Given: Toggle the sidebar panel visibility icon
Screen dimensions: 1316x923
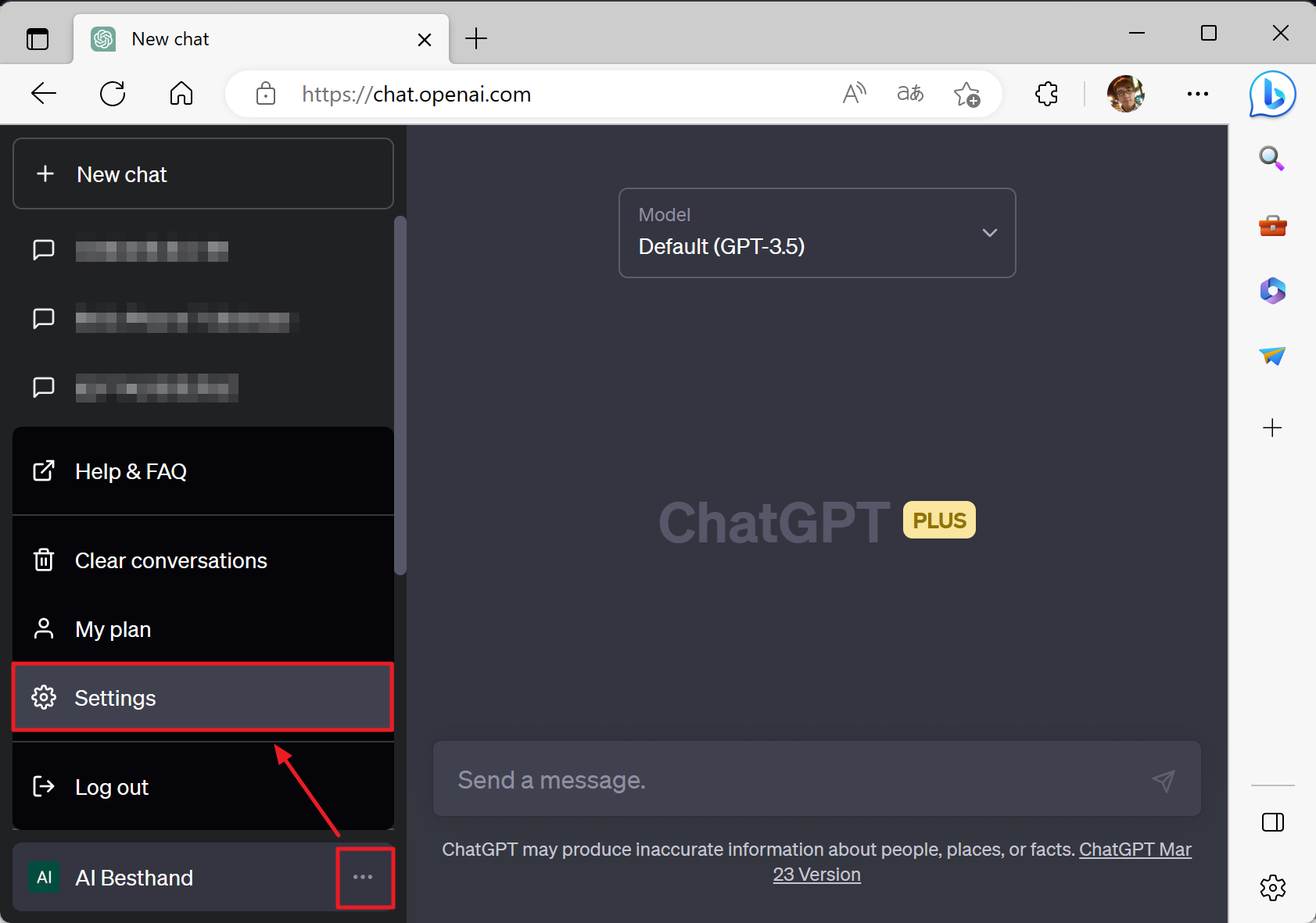Looking at the screenshot, I should point(1273,822).
